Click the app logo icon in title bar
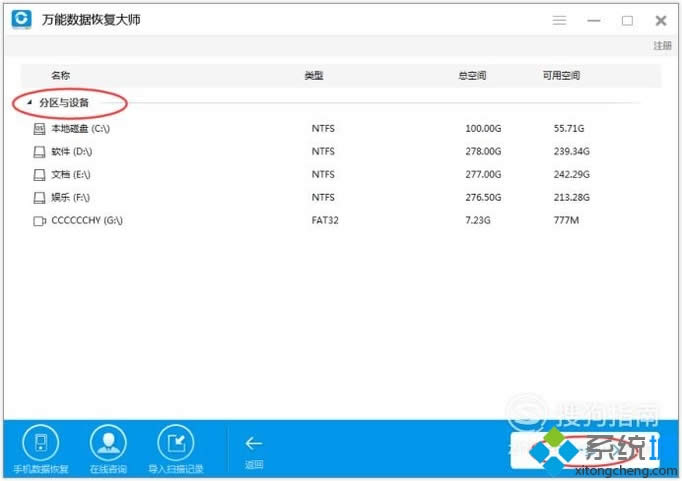 pyautogui.click(x=21, y=19)
